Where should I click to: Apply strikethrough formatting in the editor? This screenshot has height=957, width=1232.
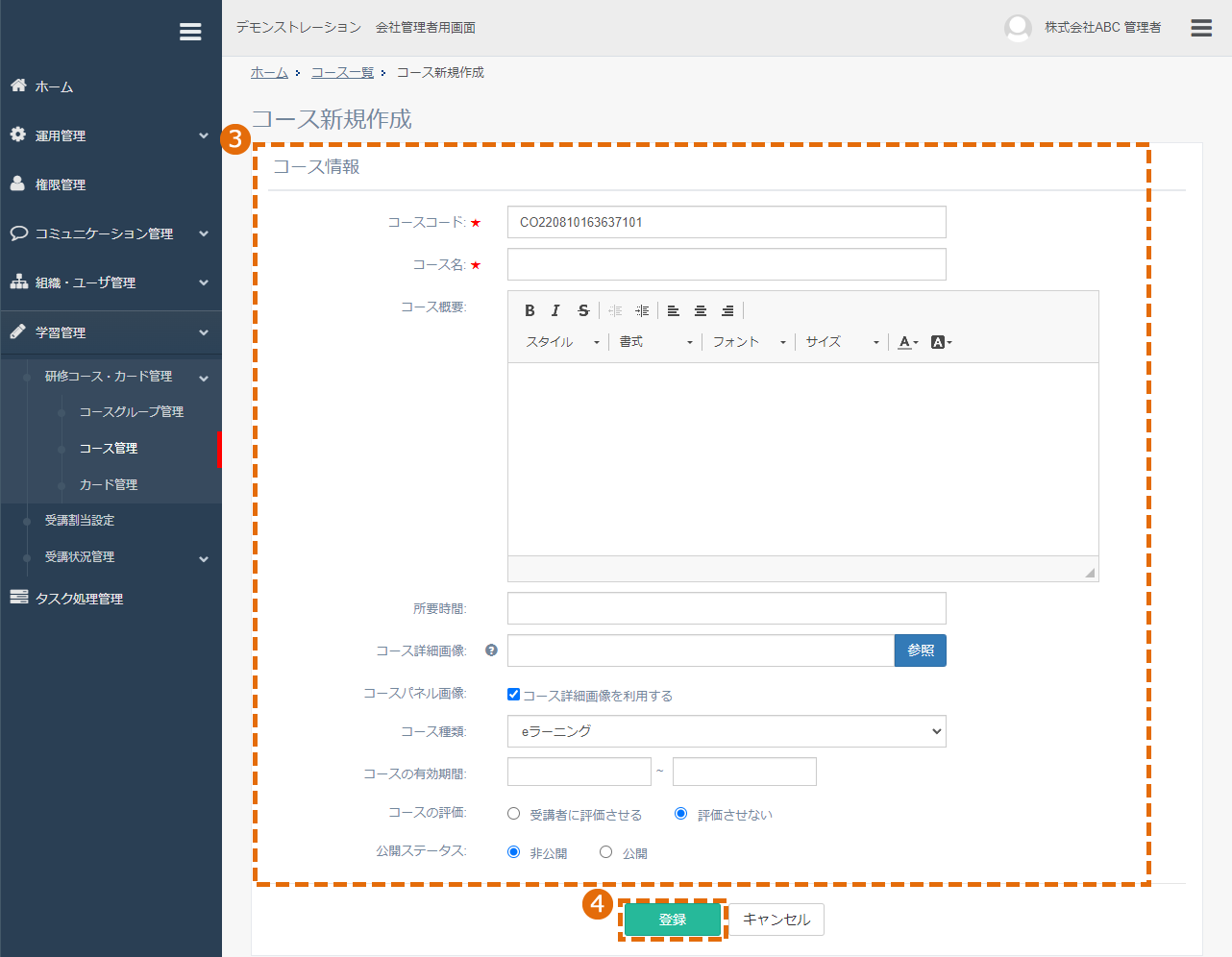[583, 310]
